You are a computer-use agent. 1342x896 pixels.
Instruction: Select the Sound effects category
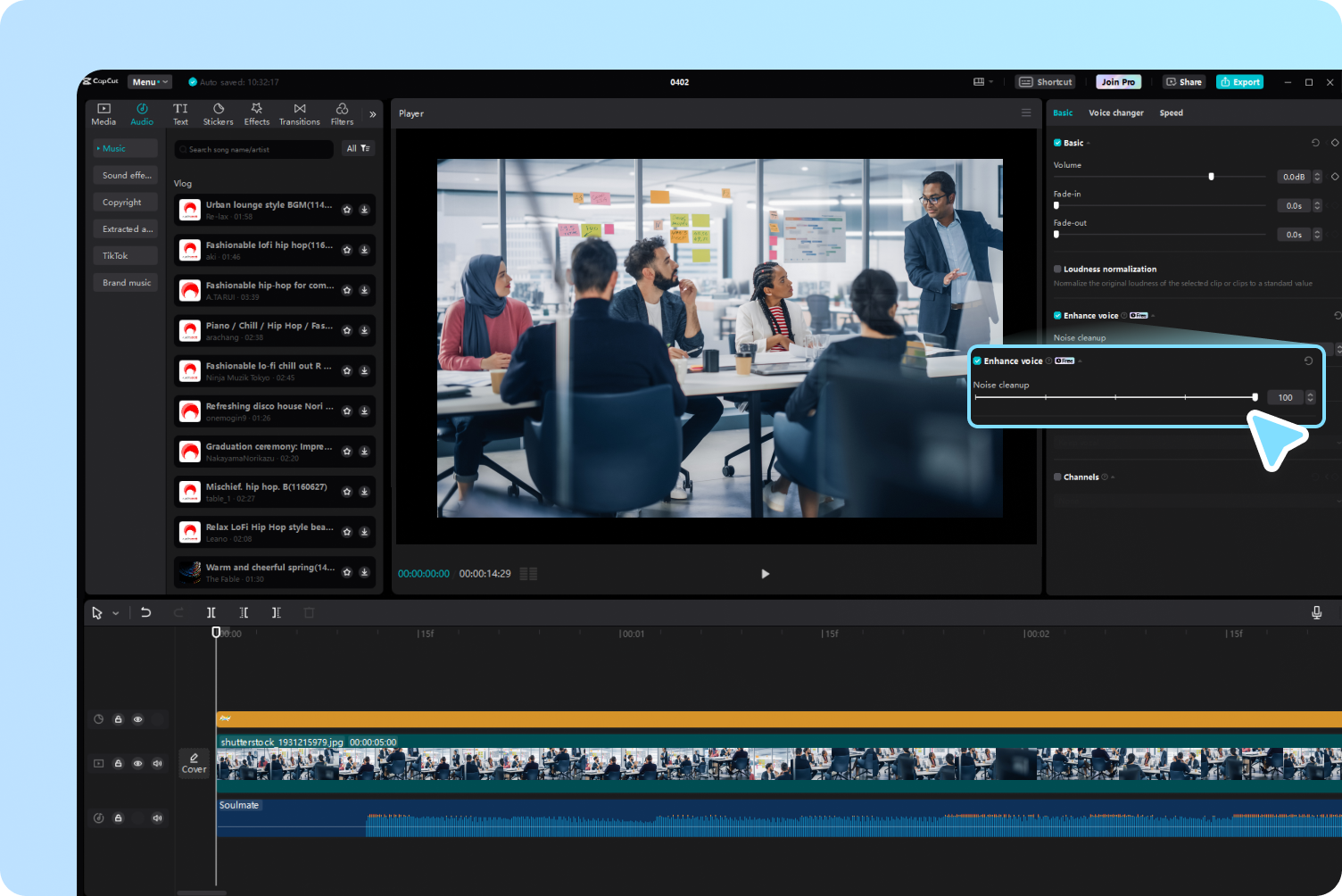click(126, 176)
